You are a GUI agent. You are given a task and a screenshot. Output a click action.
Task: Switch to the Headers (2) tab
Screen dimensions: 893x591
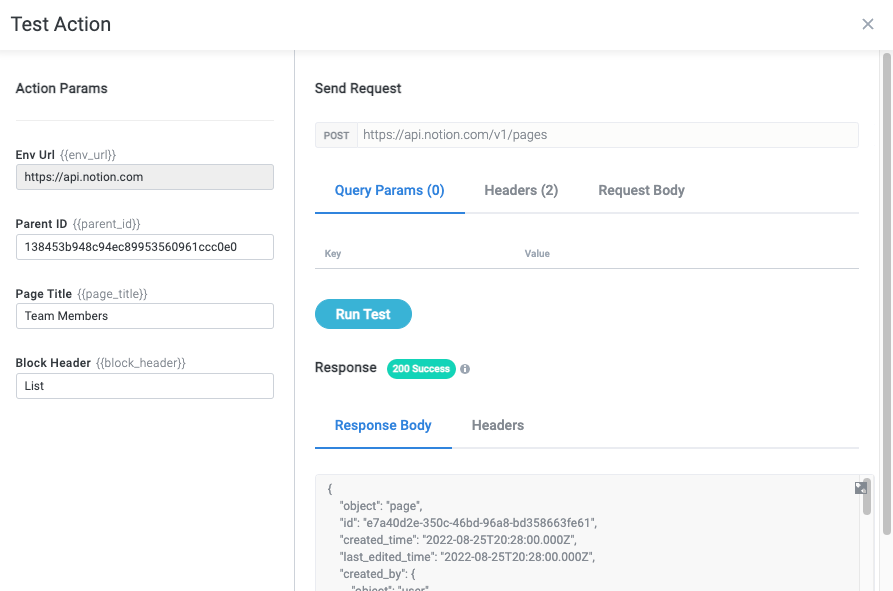click(x=521, y=190)
